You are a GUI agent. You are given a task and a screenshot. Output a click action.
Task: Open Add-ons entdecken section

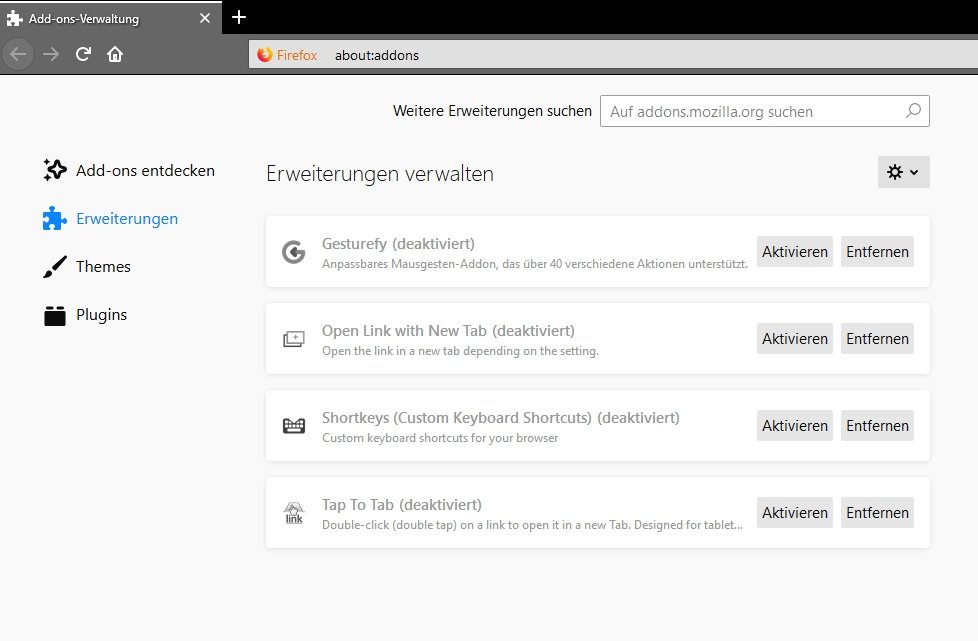tap(129, 170)
